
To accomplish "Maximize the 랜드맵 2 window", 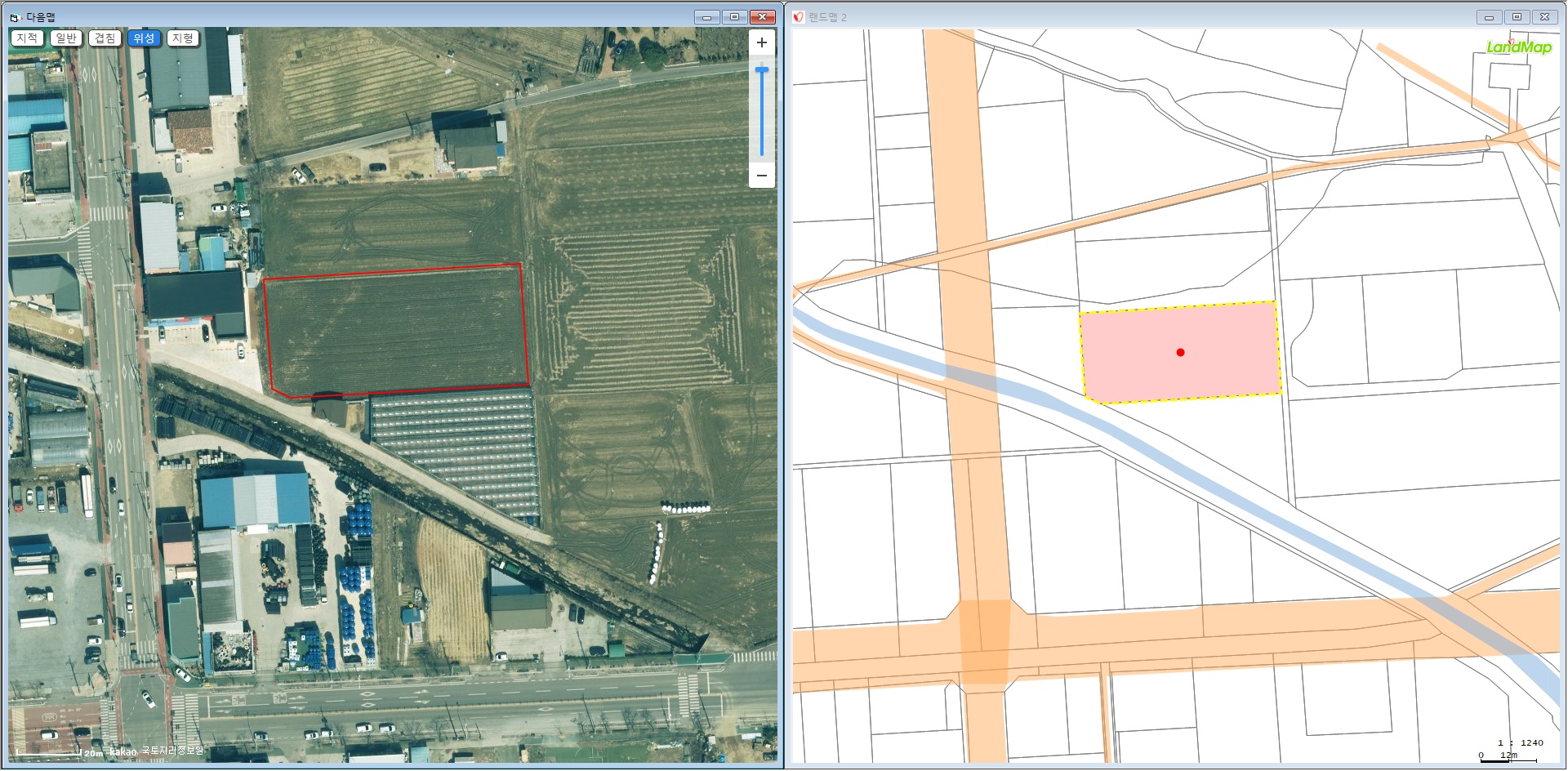I will (x=1517, y=17).
